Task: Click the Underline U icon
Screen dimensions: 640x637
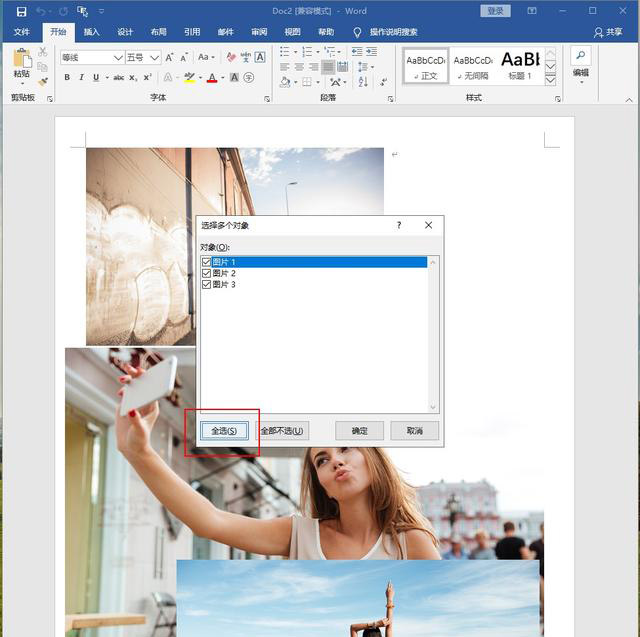Action: (95, 77)
